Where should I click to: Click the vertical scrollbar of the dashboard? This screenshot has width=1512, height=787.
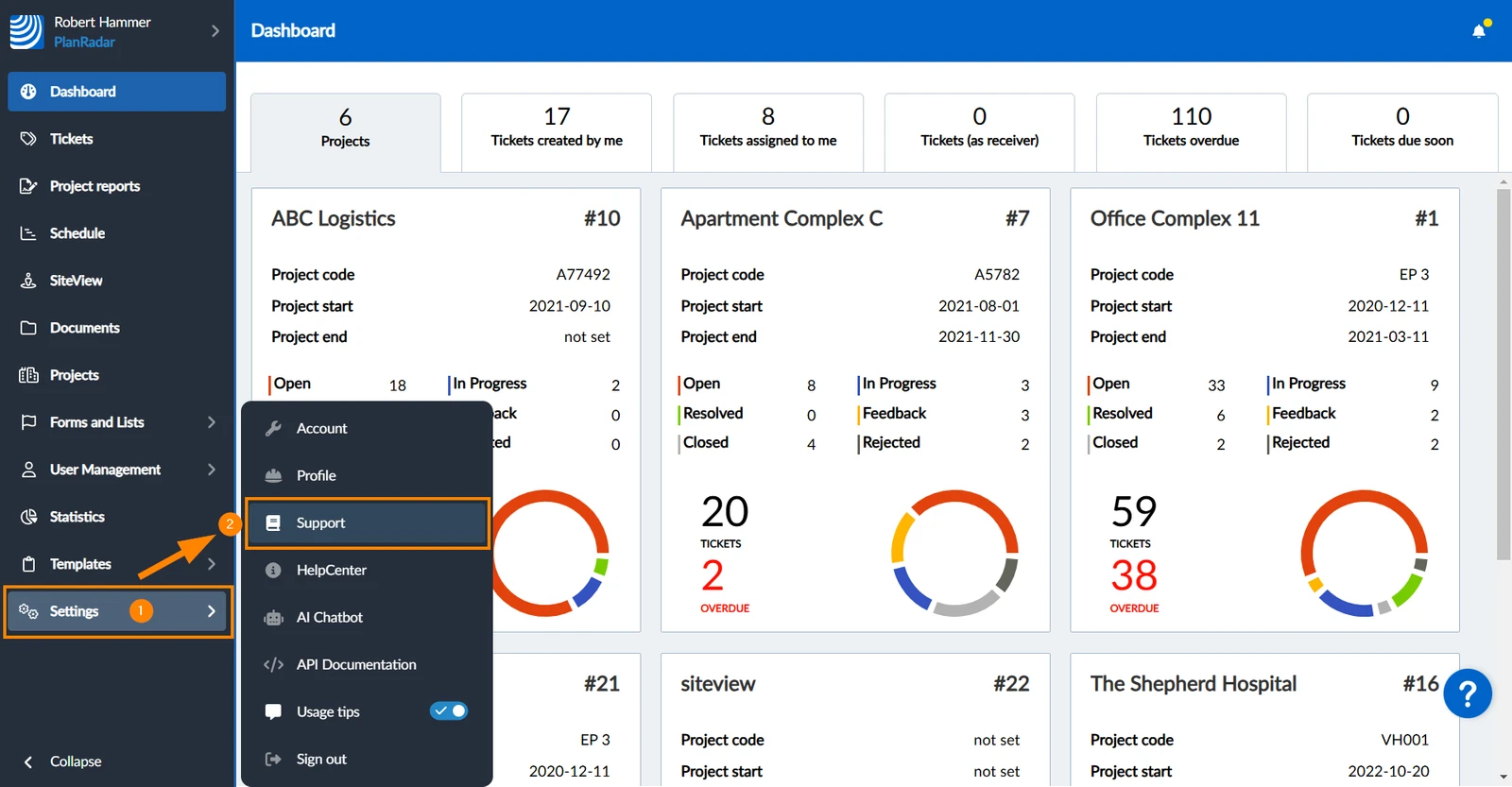(1503, 374)
